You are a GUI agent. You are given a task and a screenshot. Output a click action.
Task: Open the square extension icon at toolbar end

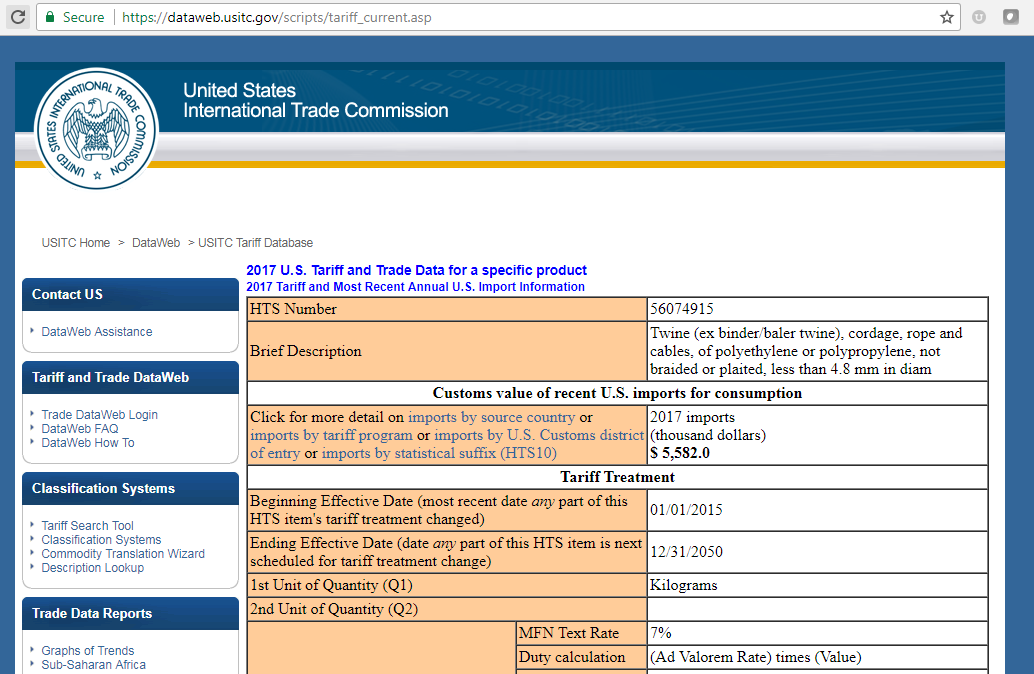[1011, 17]
